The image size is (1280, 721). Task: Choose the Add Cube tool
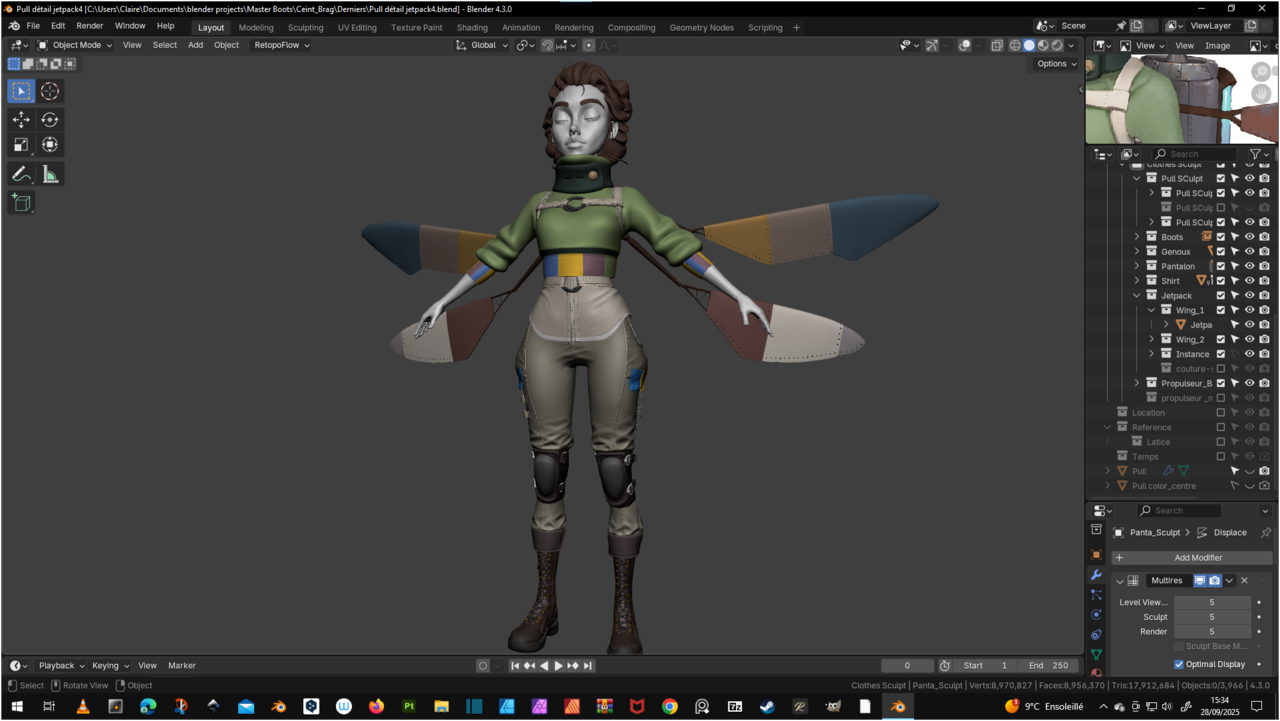[x=21, y=203]
